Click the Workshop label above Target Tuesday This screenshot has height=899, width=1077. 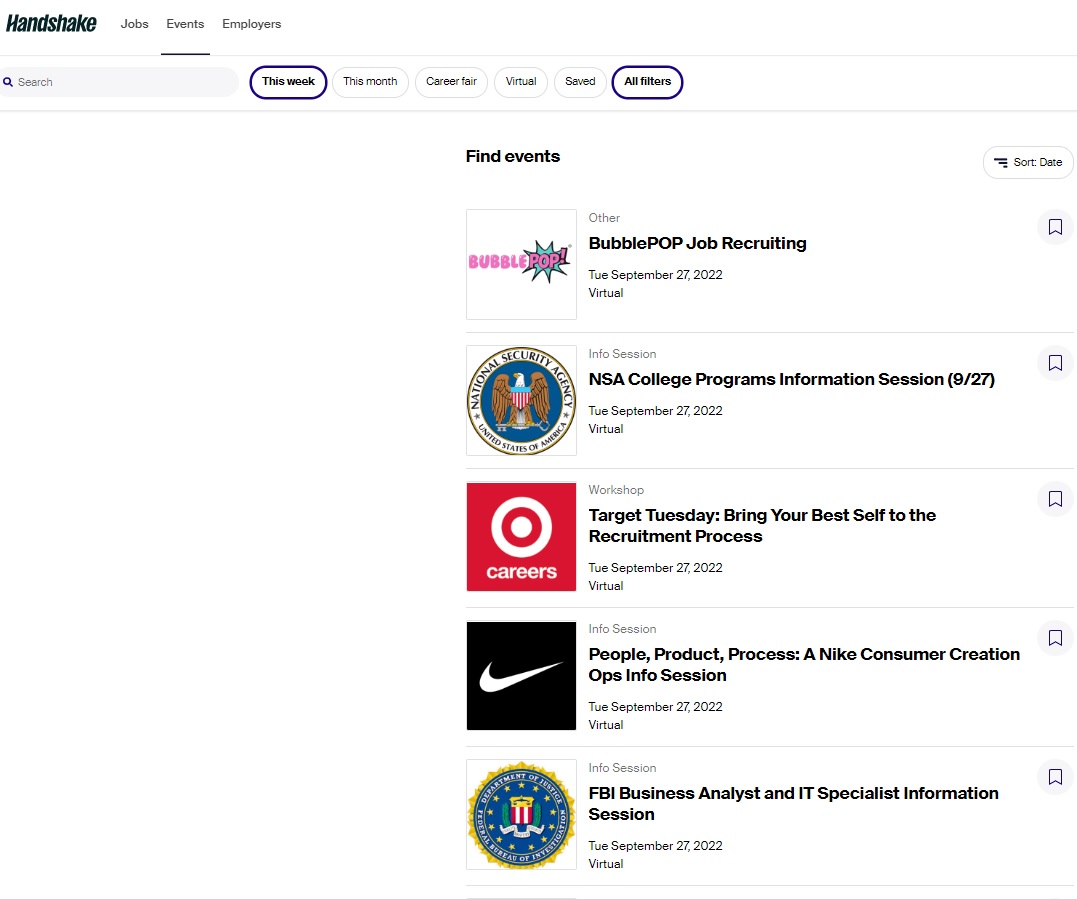pyautogui.click(x=616, y=490)
